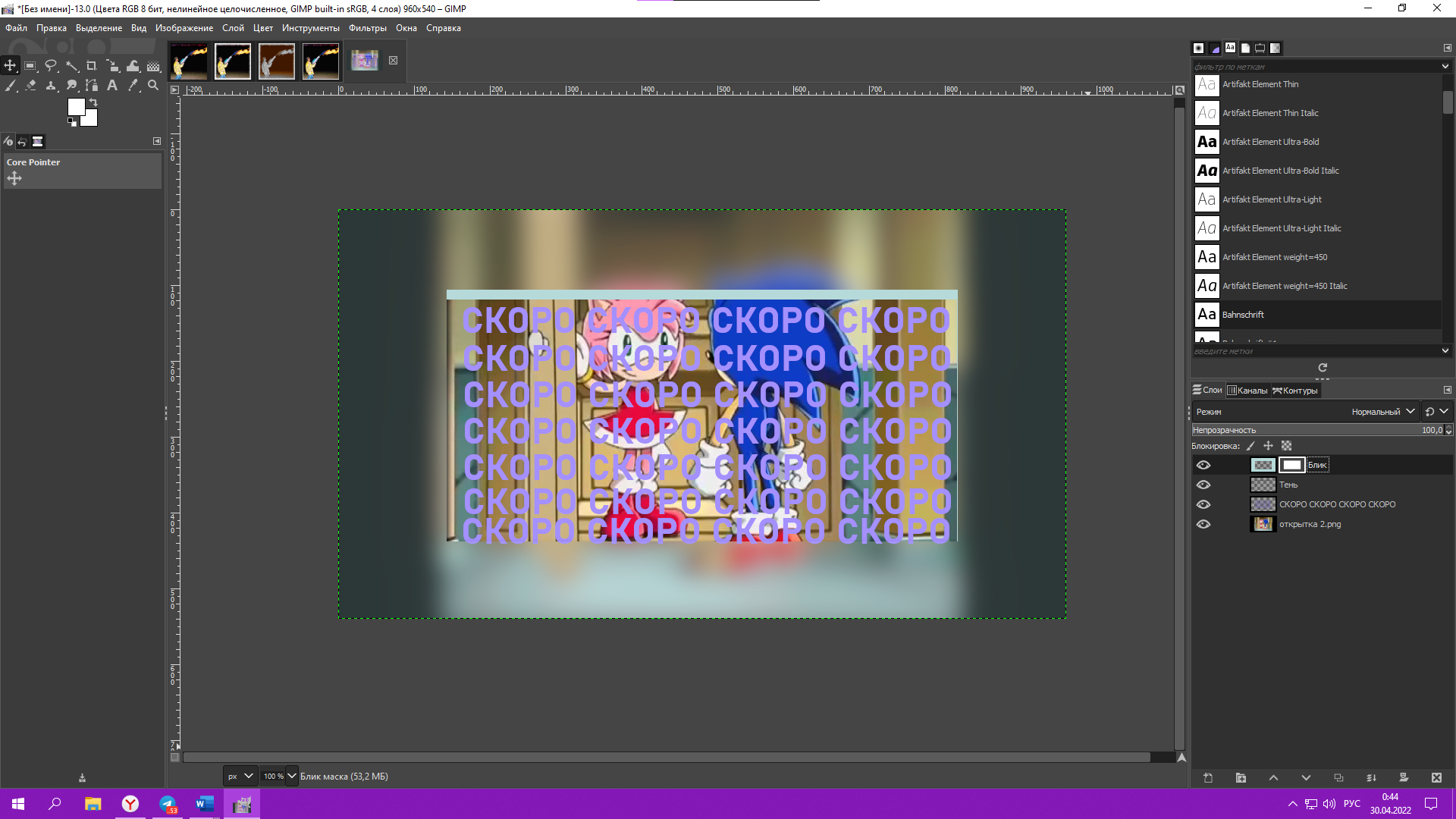Viewport: 1456px width, 819px height.
Task: Hide the СКОРО СКОРО text layer
Action: pos(1203,504)
